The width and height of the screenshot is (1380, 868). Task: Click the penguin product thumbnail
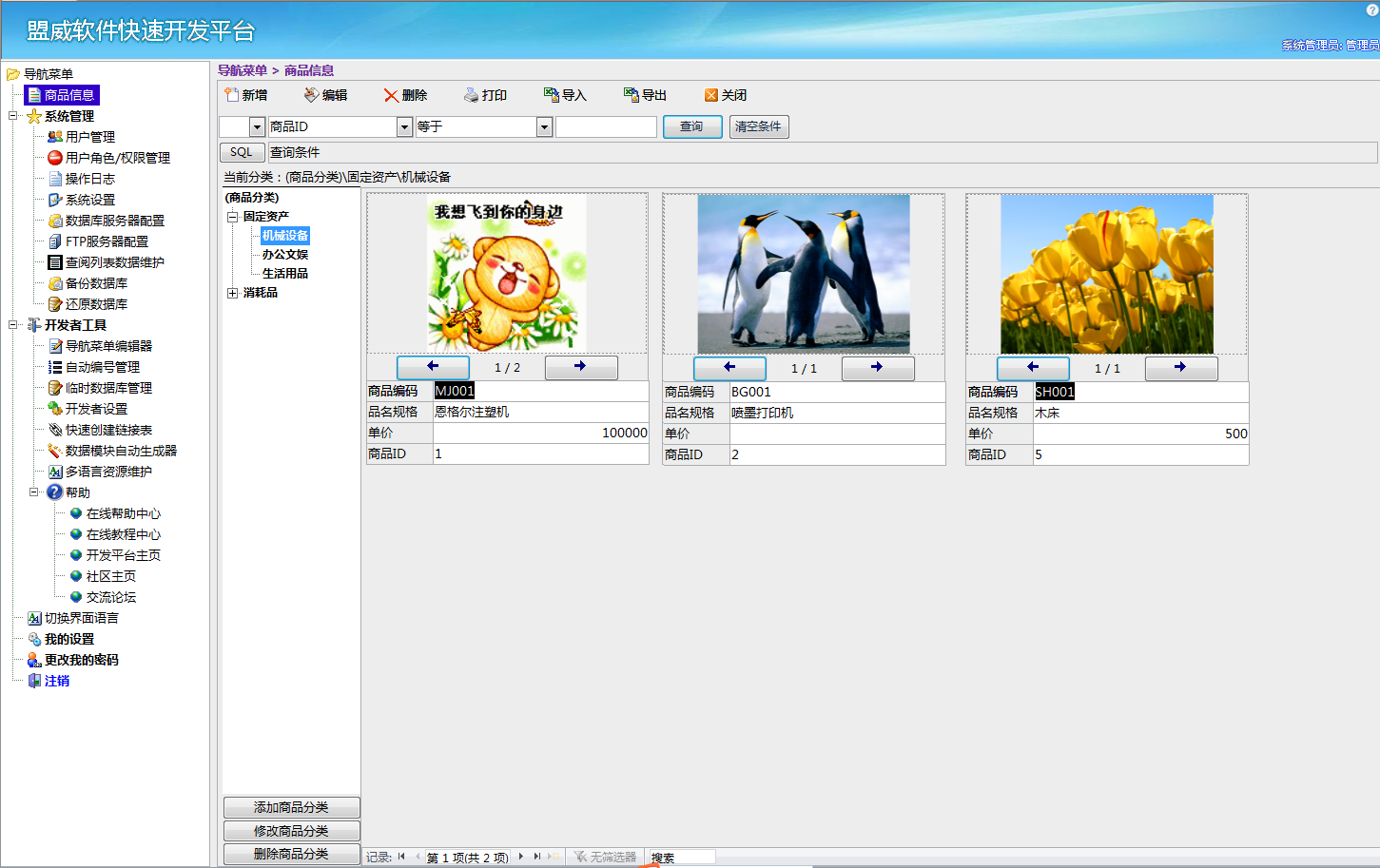pos(803,274)
